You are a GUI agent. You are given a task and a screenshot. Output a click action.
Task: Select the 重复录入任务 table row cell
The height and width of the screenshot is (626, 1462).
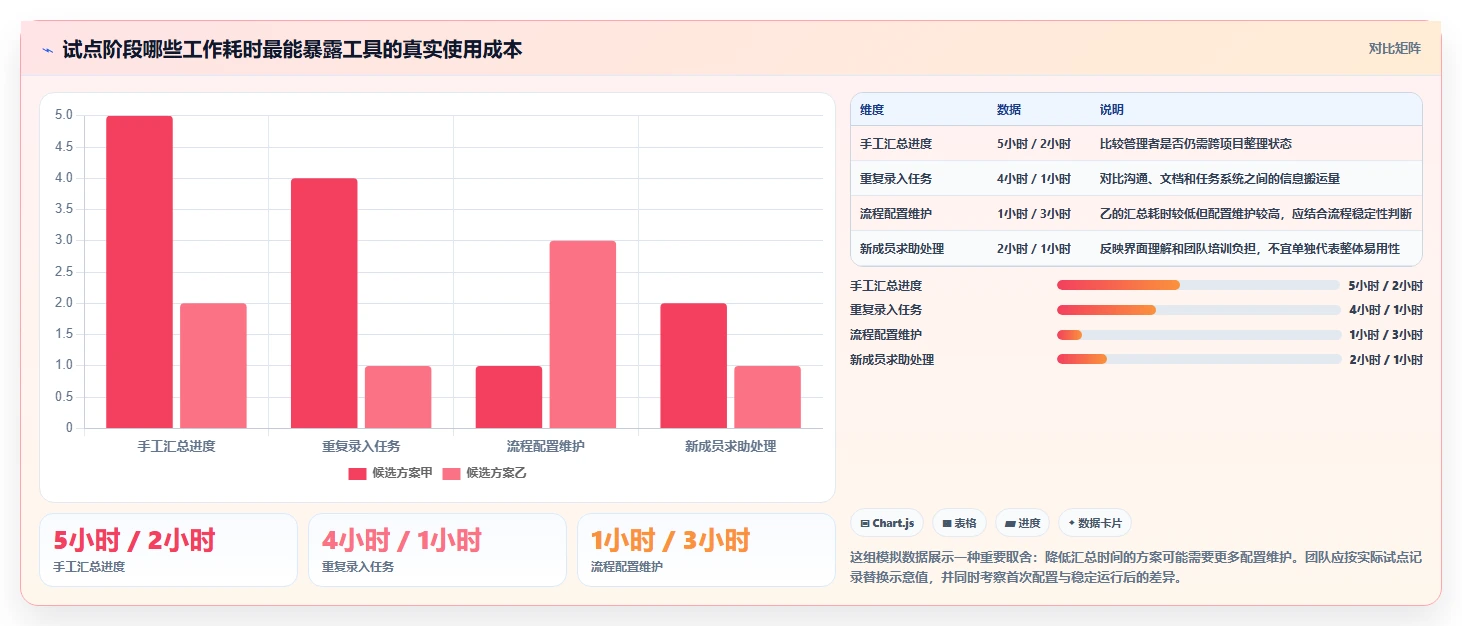pyautogui.click(x=896, y=179)
